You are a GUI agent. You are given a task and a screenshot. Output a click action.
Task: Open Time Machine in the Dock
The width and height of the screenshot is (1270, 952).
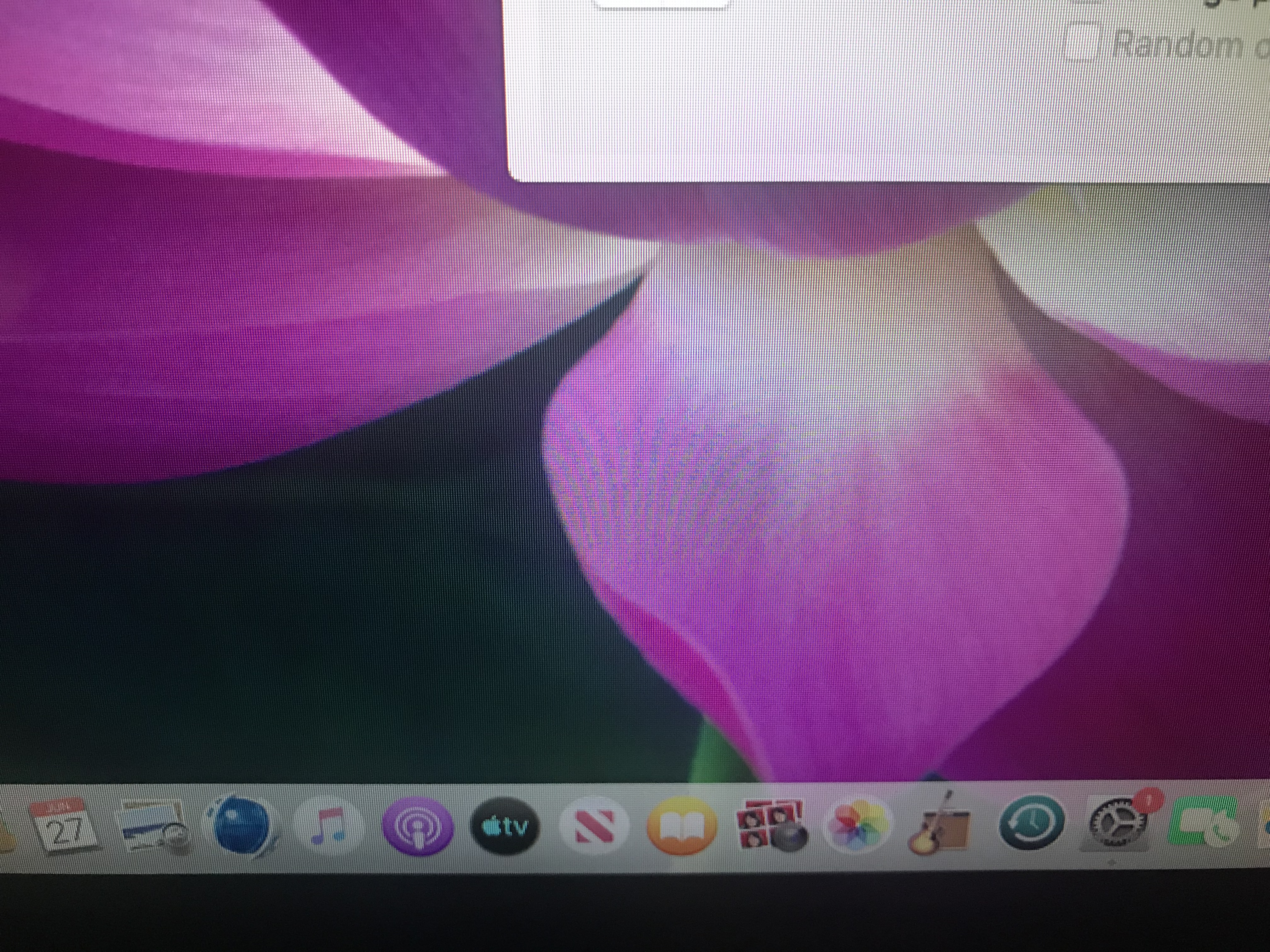1032,824
